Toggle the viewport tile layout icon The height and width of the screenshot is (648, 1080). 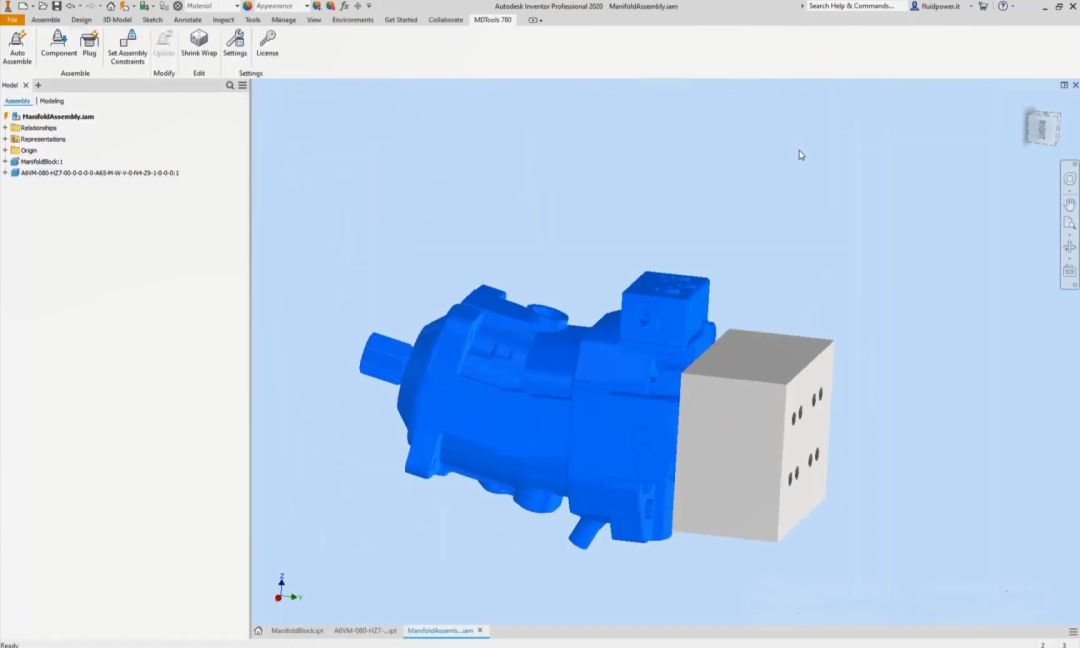1064,85
